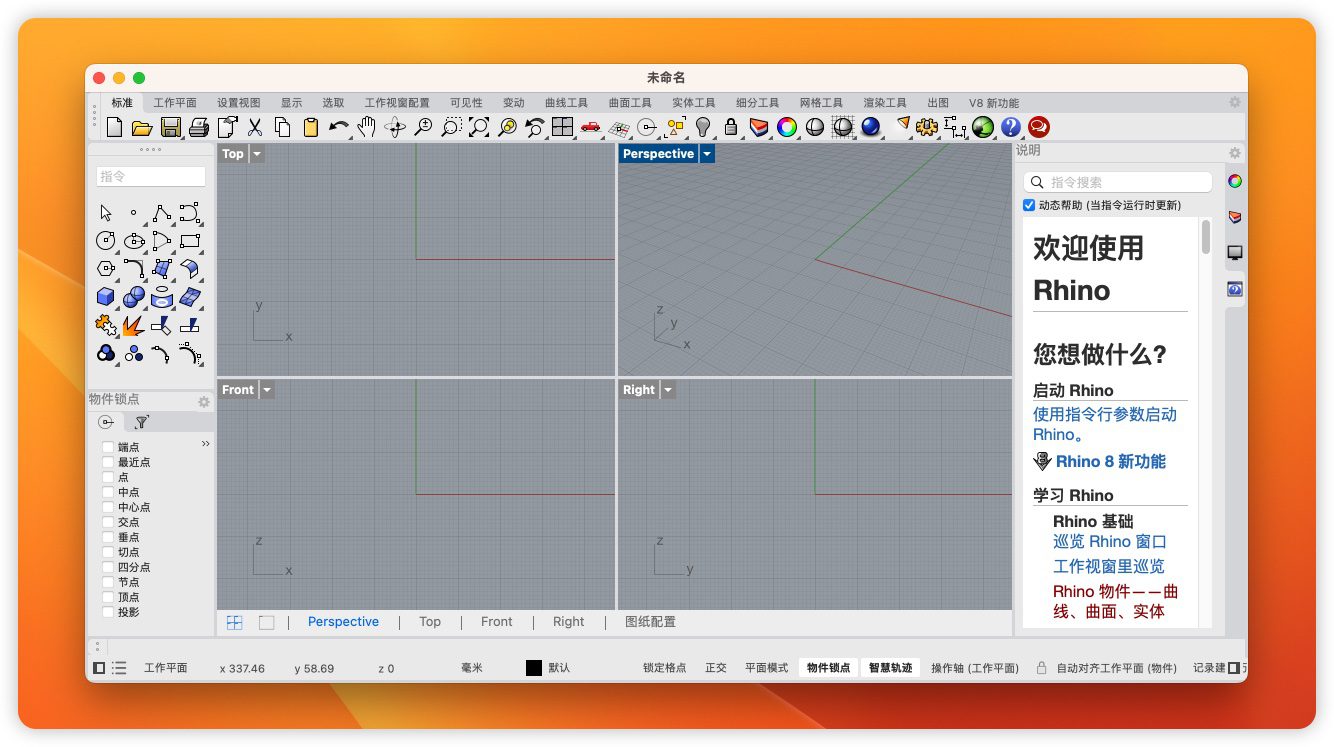Switch to the 曲面工具 toolbar tab
This screenshot has width=1334, height=747.
tap(630, 103)
